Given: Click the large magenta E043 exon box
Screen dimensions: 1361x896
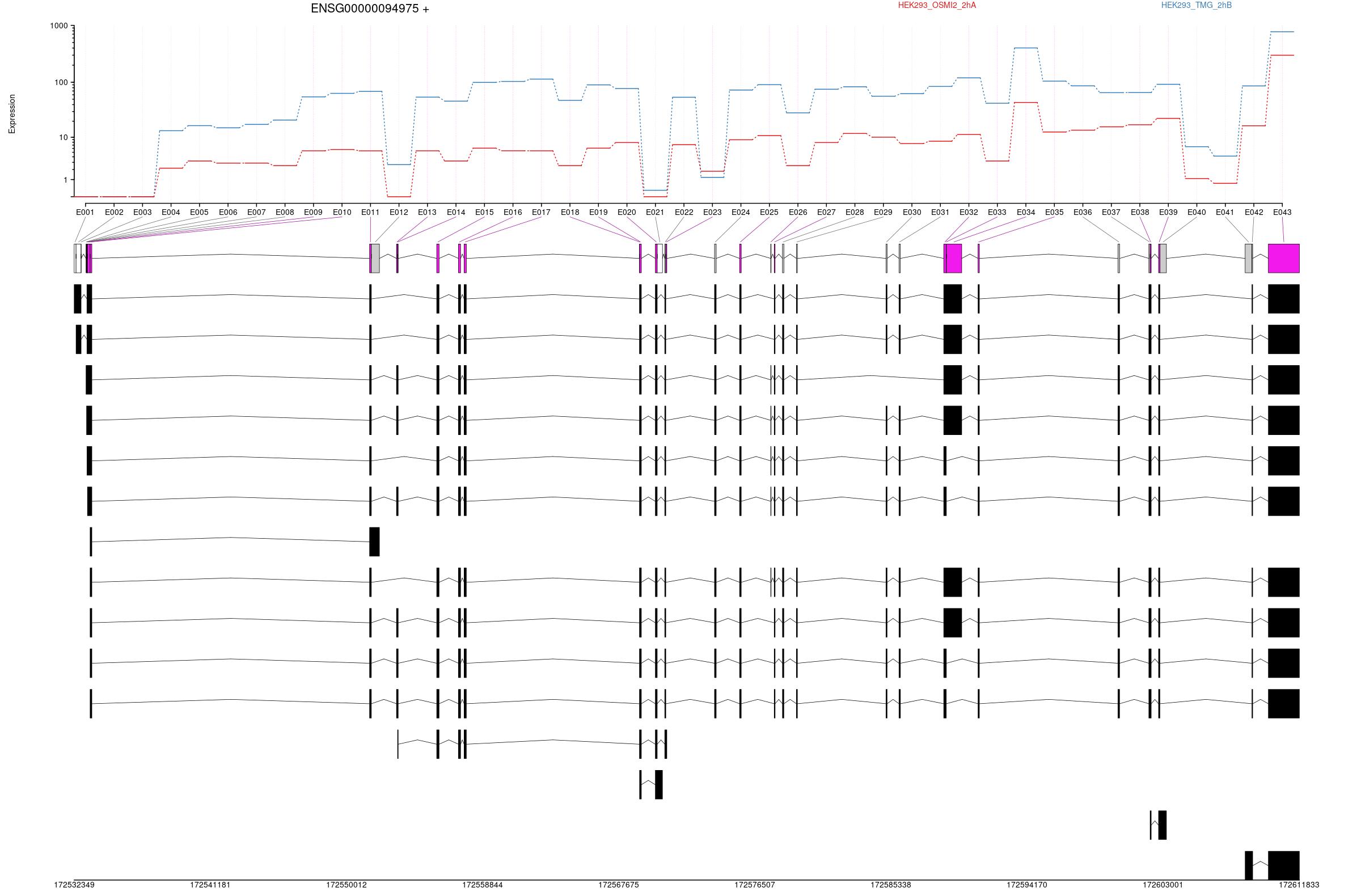Looking at the screenshot, I should point(1284,259).
